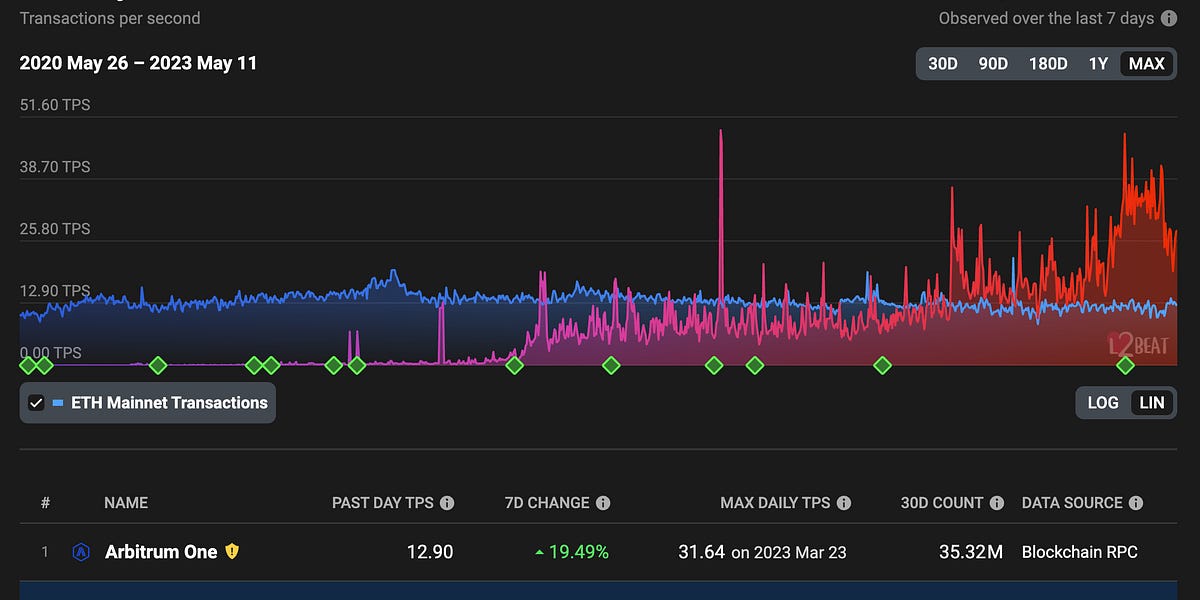Screen dimensions: 1200x600
Task: Click the 38.70 TPS axis label
Action: click(55, 167)
